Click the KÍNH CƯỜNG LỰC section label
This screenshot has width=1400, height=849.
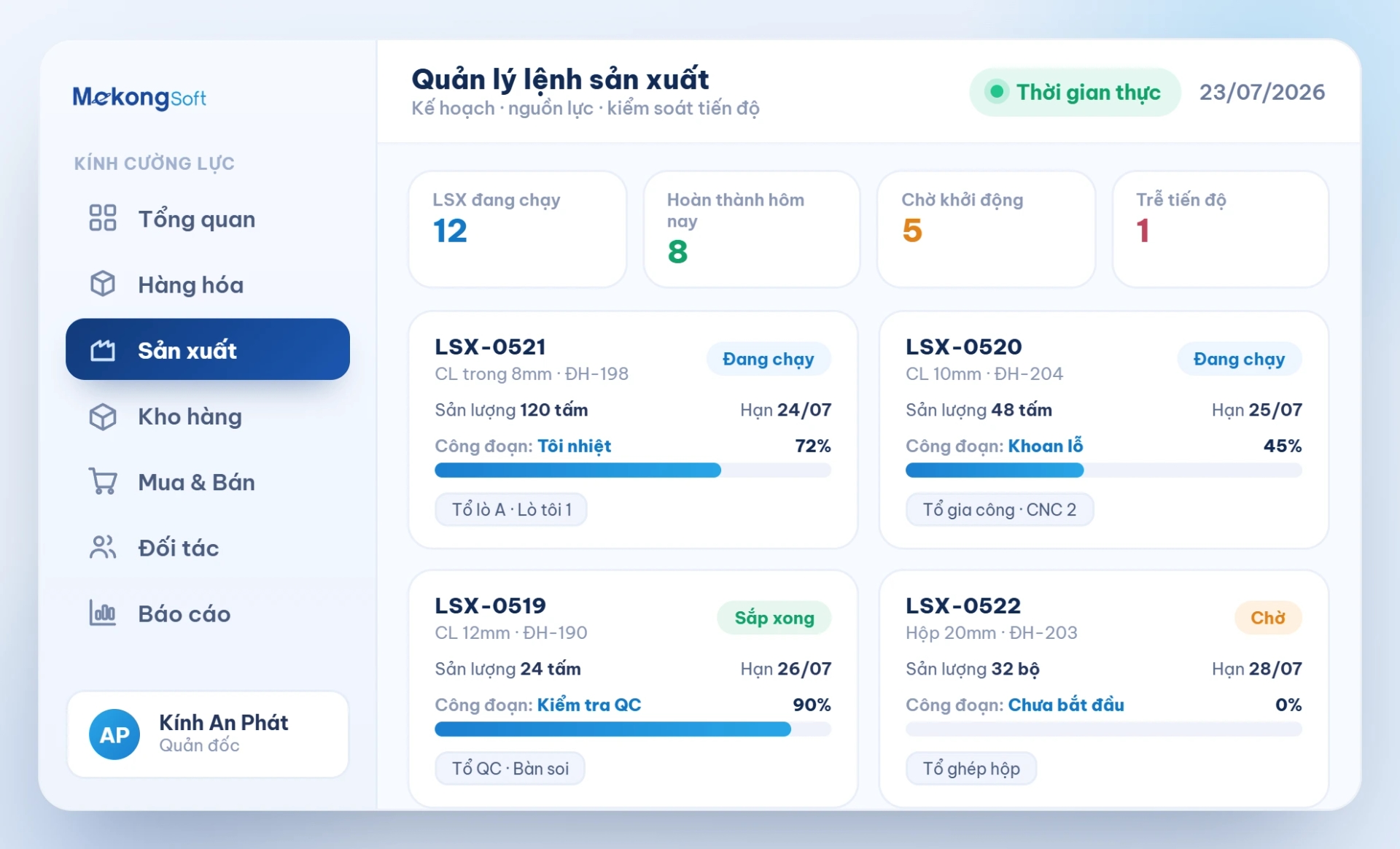[x=155, y=163]
